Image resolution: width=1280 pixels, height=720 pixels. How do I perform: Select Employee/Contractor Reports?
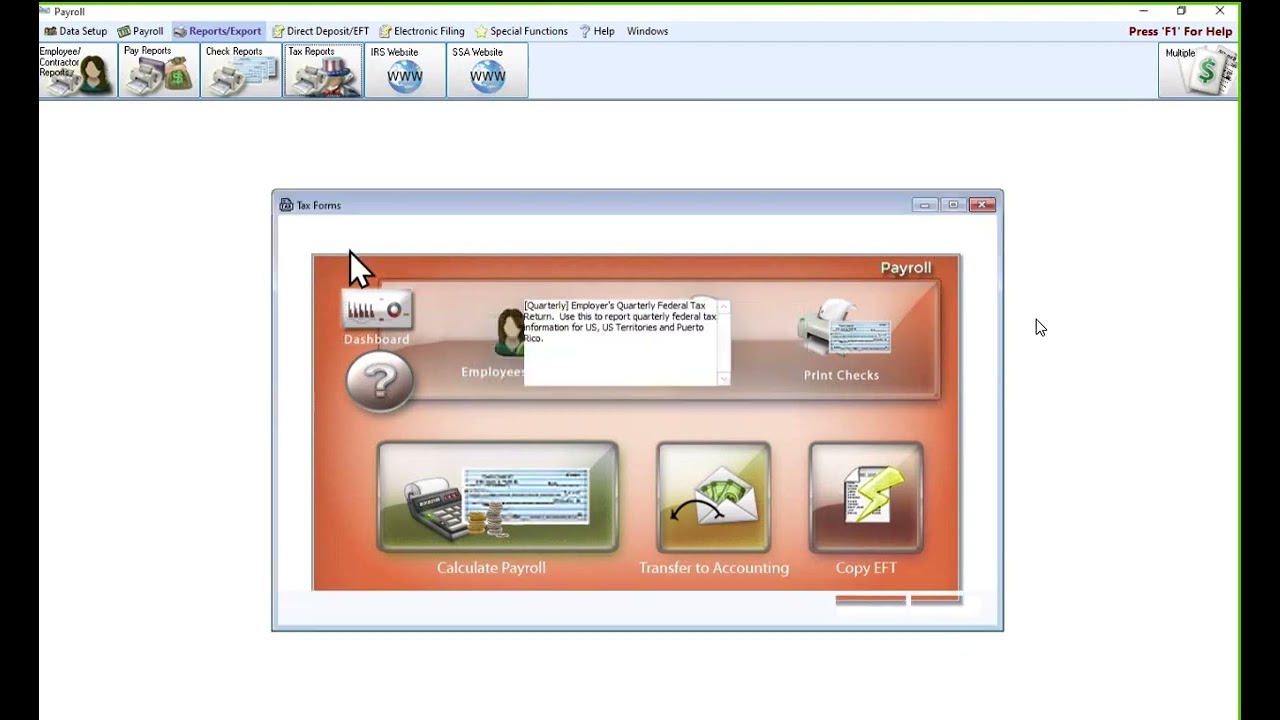(x=76, y=70)
